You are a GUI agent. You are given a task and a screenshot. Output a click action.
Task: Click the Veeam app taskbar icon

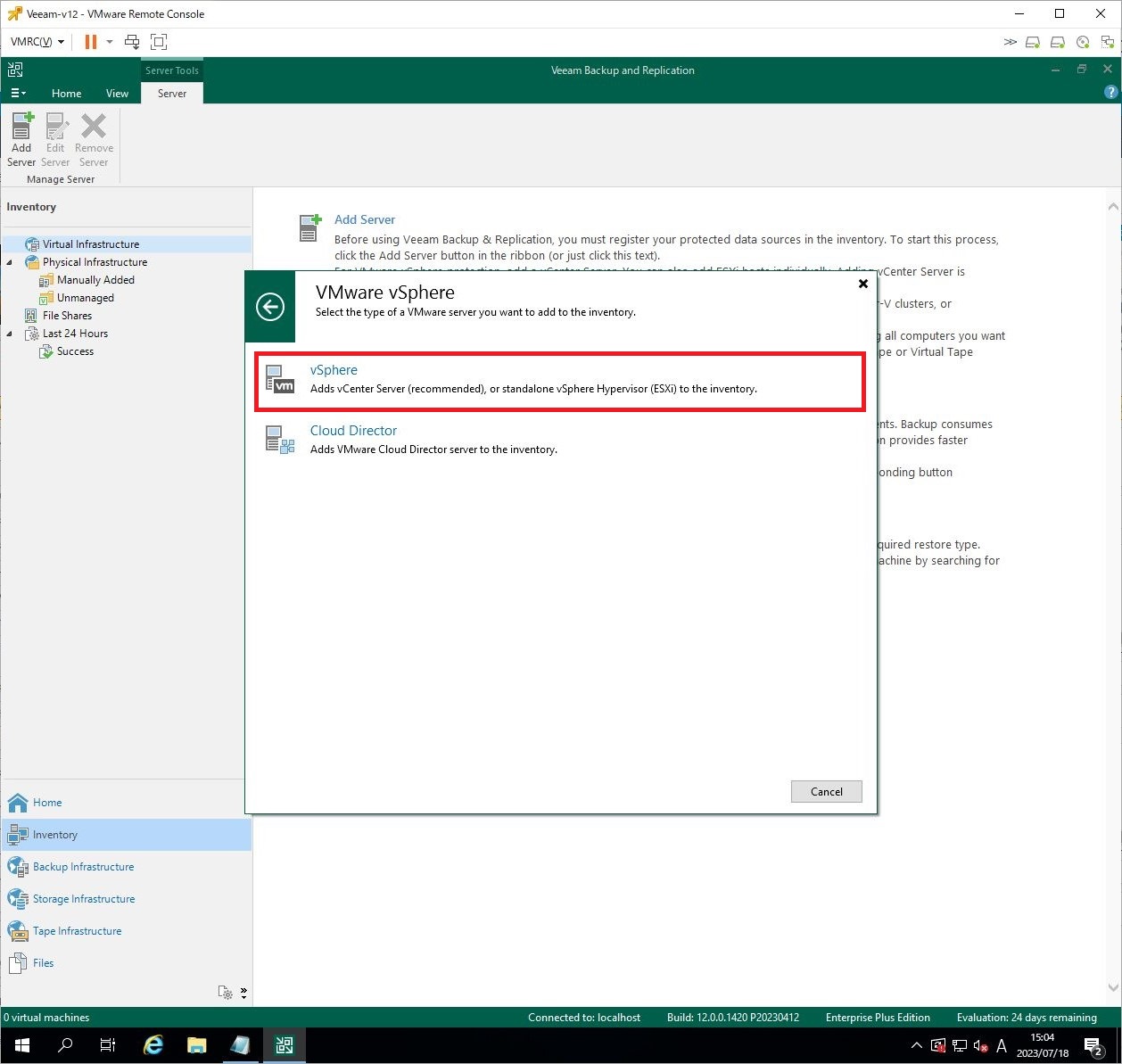(285, 1045)
